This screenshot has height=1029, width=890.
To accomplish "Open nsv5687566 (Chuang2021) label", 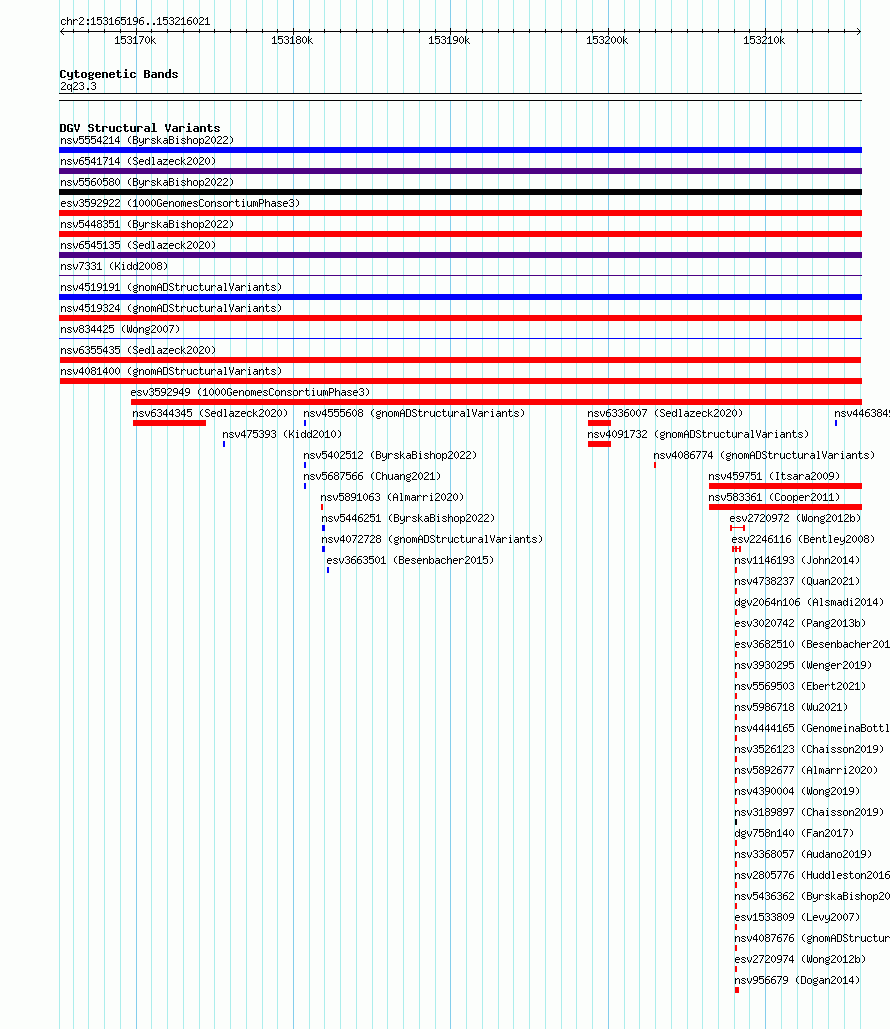I will (372, 476).
